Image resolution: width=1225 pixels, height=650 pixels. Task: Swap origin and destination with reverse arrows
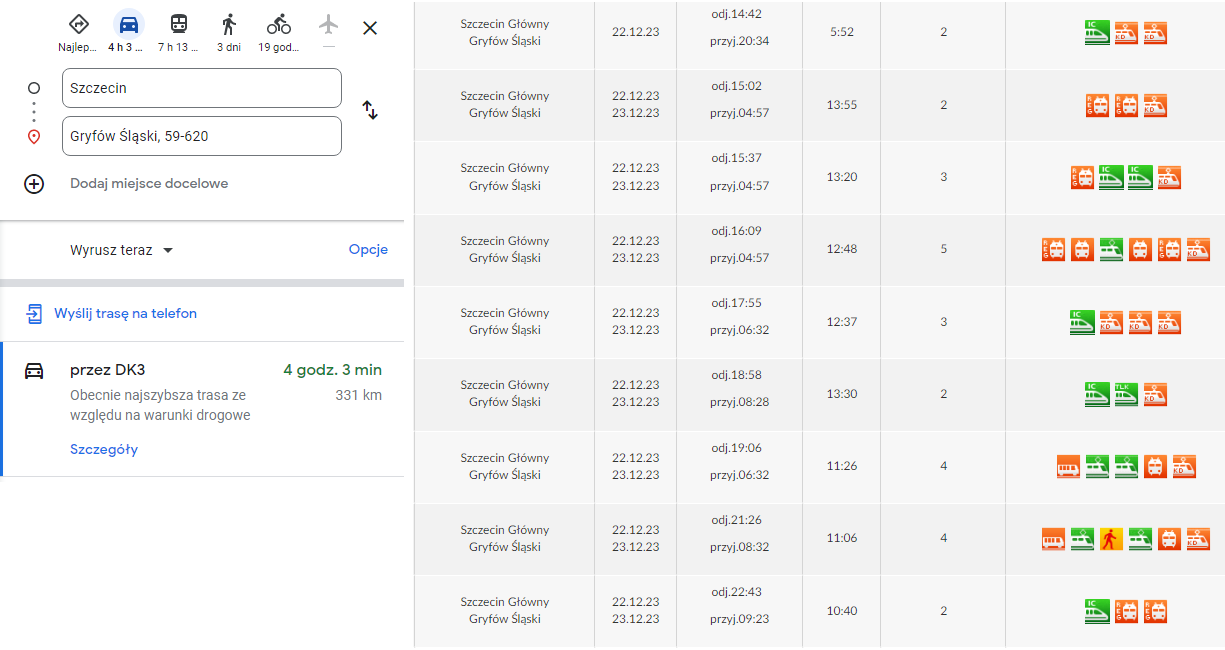point(370,110)
